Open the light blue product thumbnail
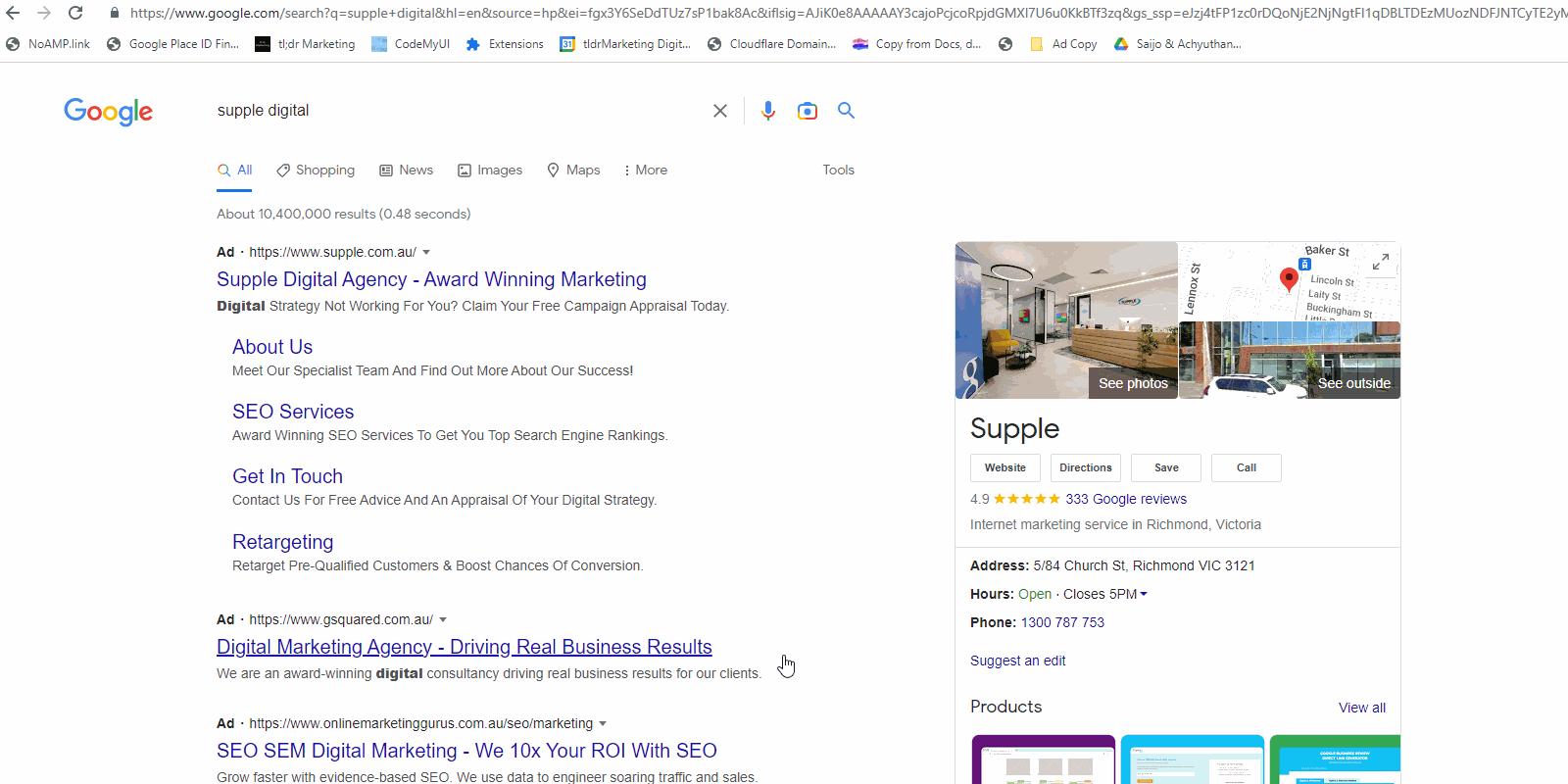 pyautogui.click(x=1192, y=759)
